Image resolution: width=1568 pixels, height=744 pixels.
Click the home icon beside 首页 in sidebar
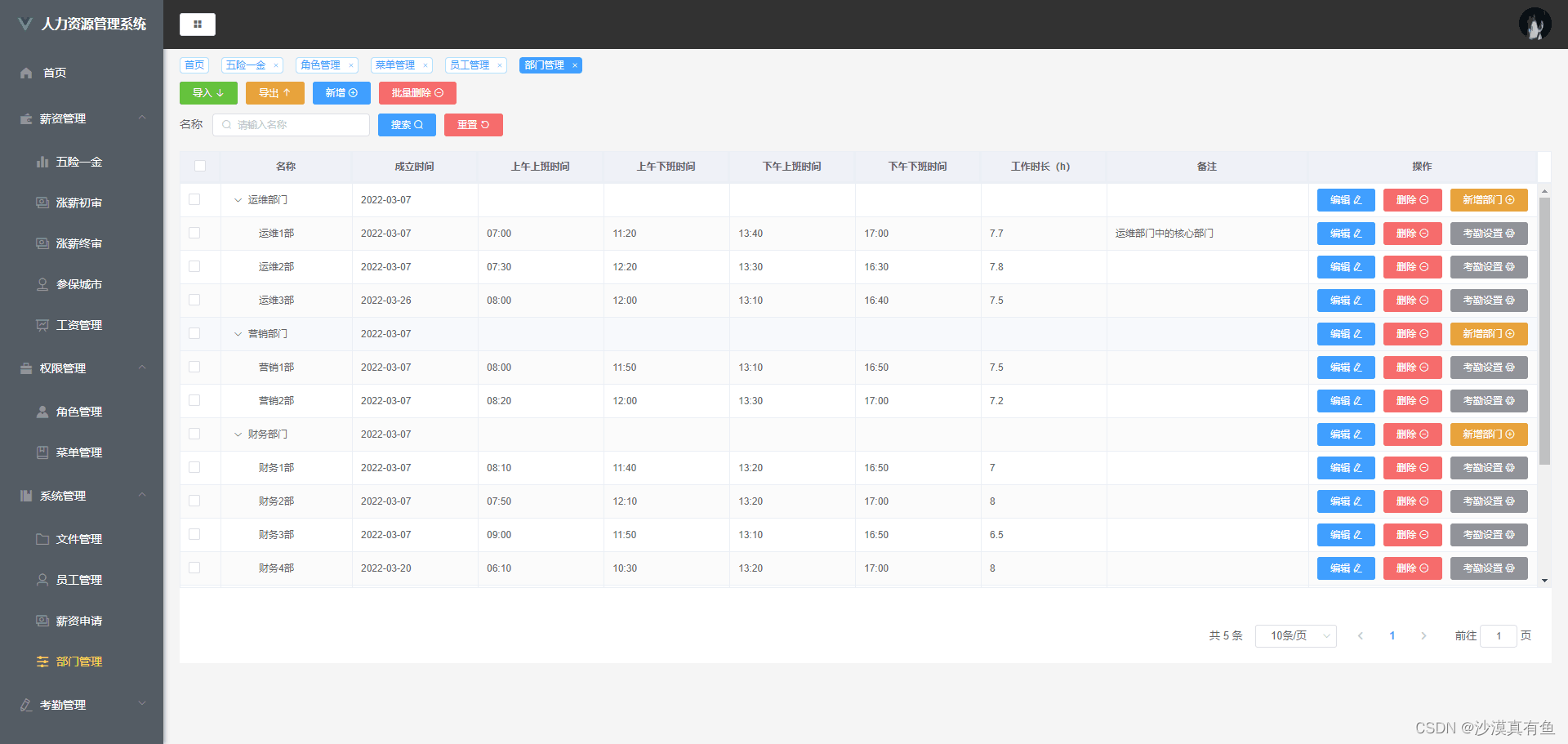(x=26, y=73)
